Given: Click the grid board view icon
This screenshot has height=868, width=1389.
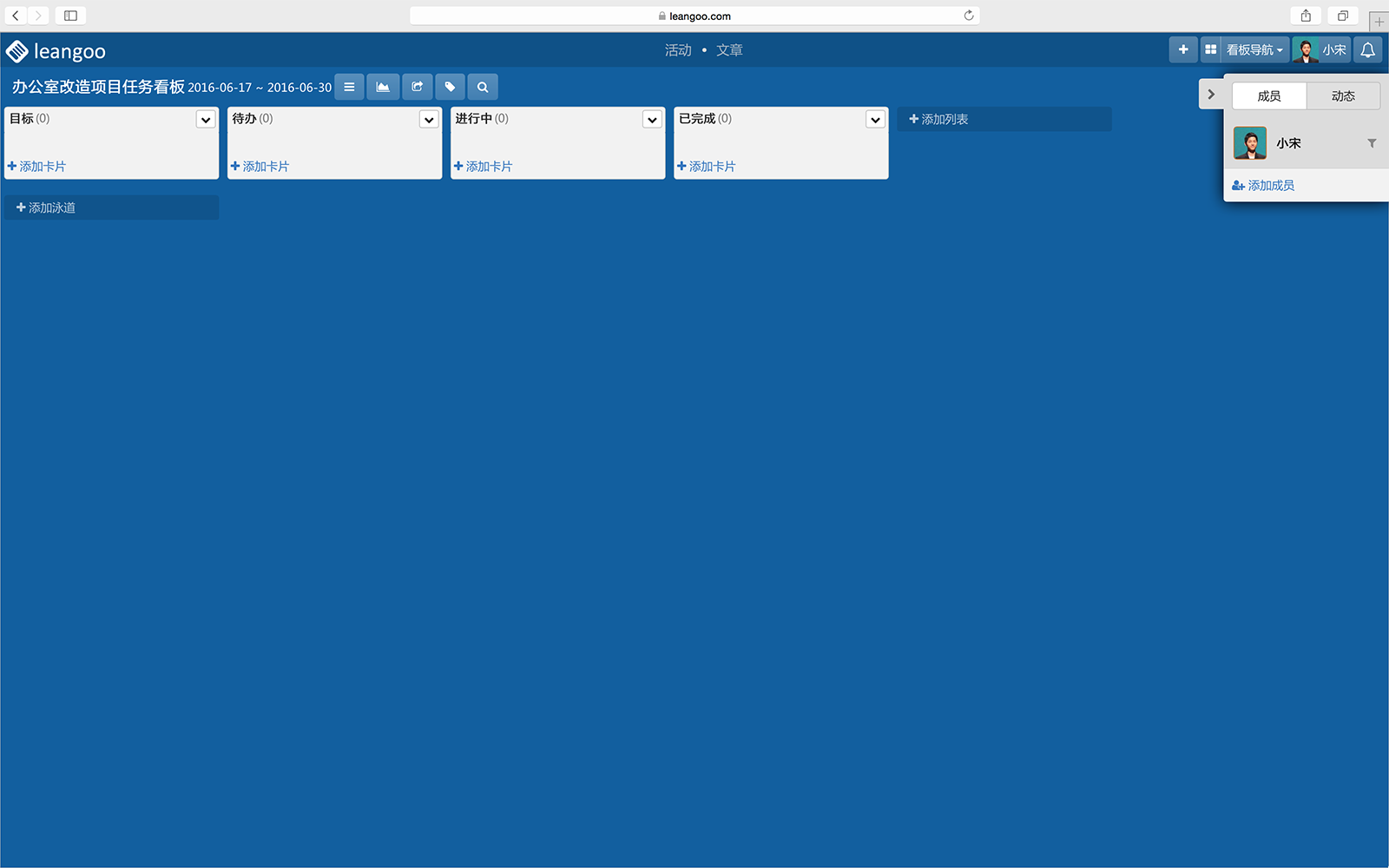Looking at the screenshot, I should click(x=1210, y=49).
